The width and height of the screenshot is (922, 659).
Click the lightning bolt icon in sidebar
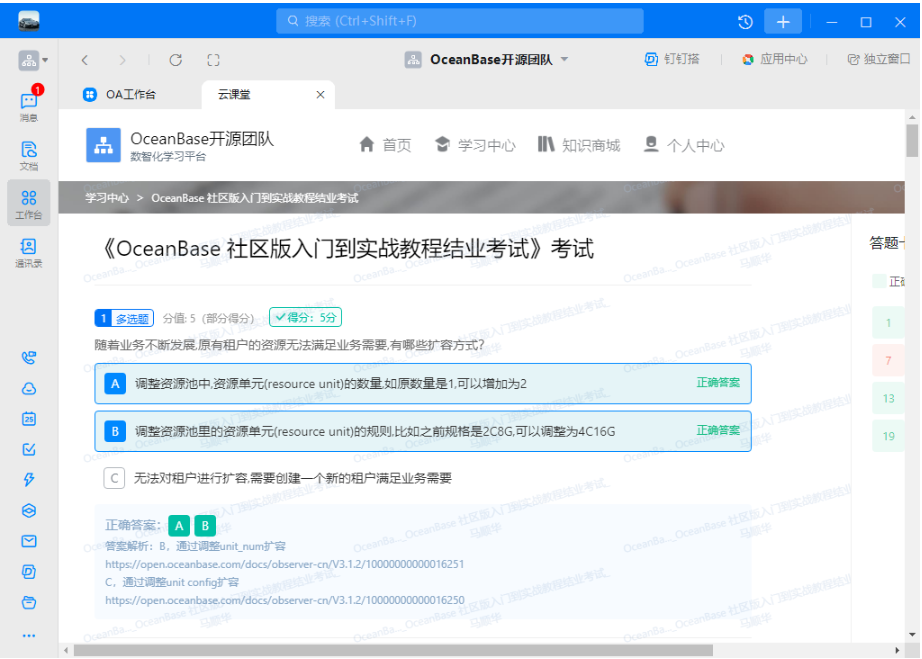pyautogui.click(x=29, y=480)
